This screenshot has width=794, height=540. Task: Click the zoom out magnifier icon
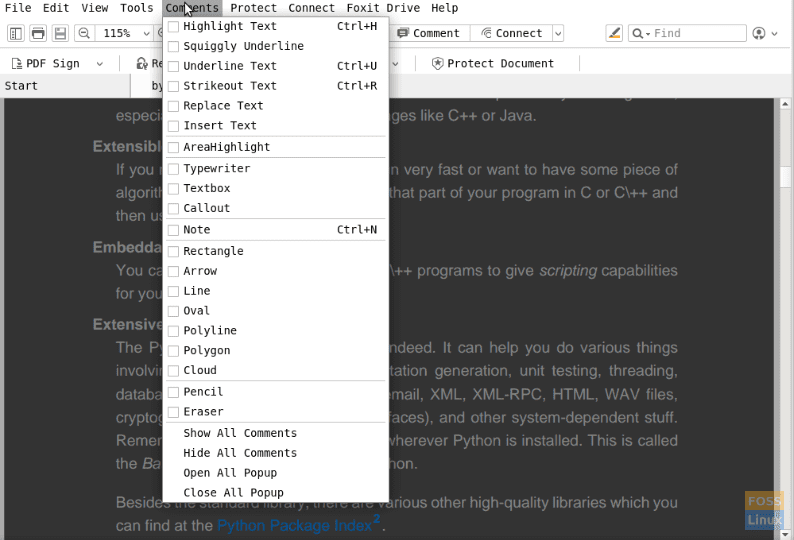84,33
